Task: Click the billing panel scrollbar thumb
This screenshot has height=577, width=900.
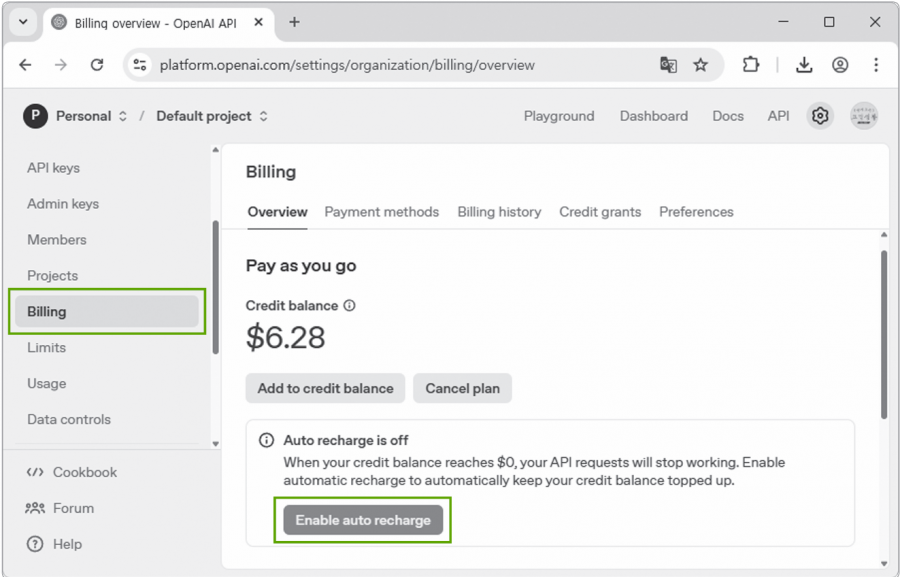Action: pos(884,334)
